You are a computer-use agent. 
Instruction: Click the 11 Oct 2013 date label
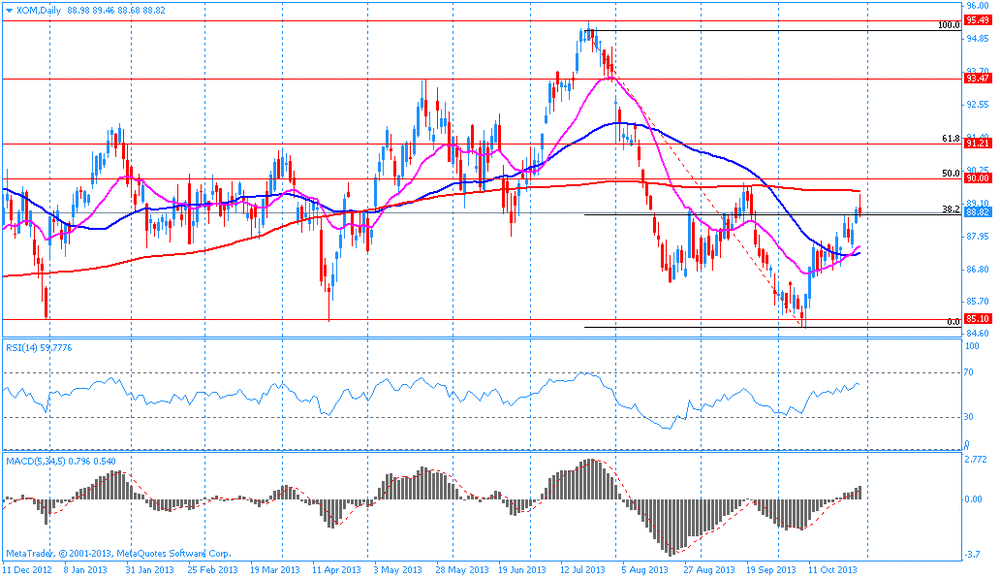click(833, 570)
